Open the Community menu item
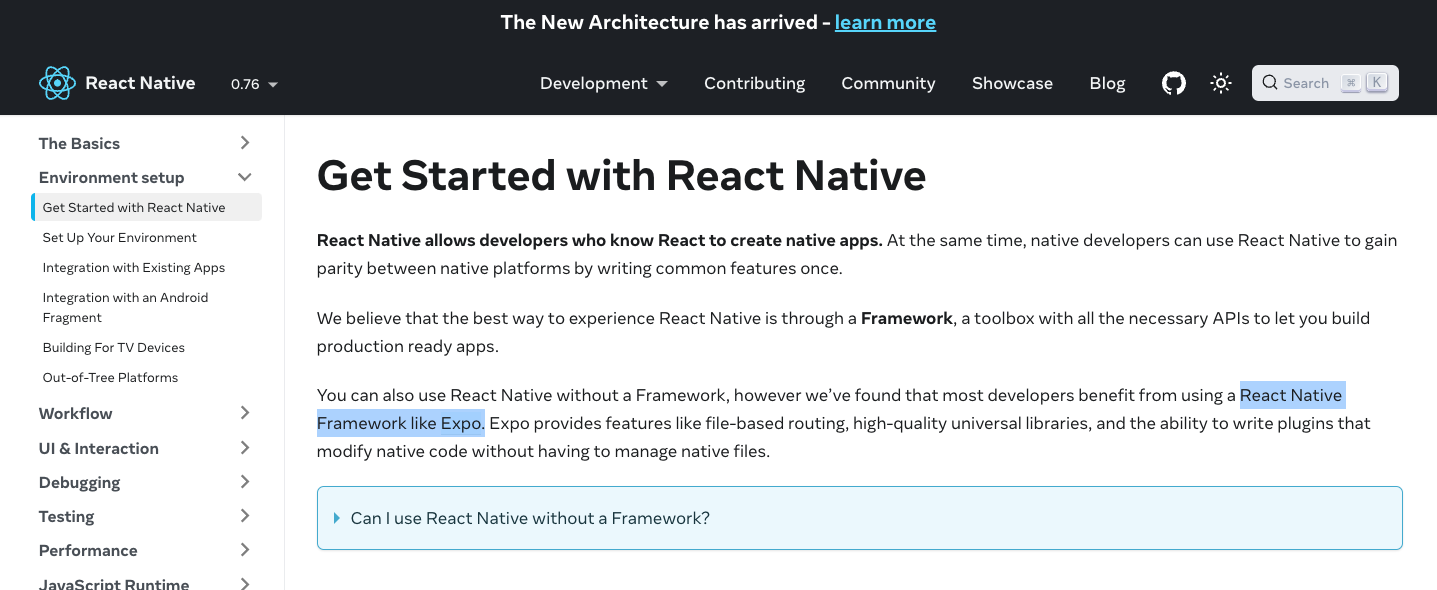1437x590 pixels. [888, 83]
